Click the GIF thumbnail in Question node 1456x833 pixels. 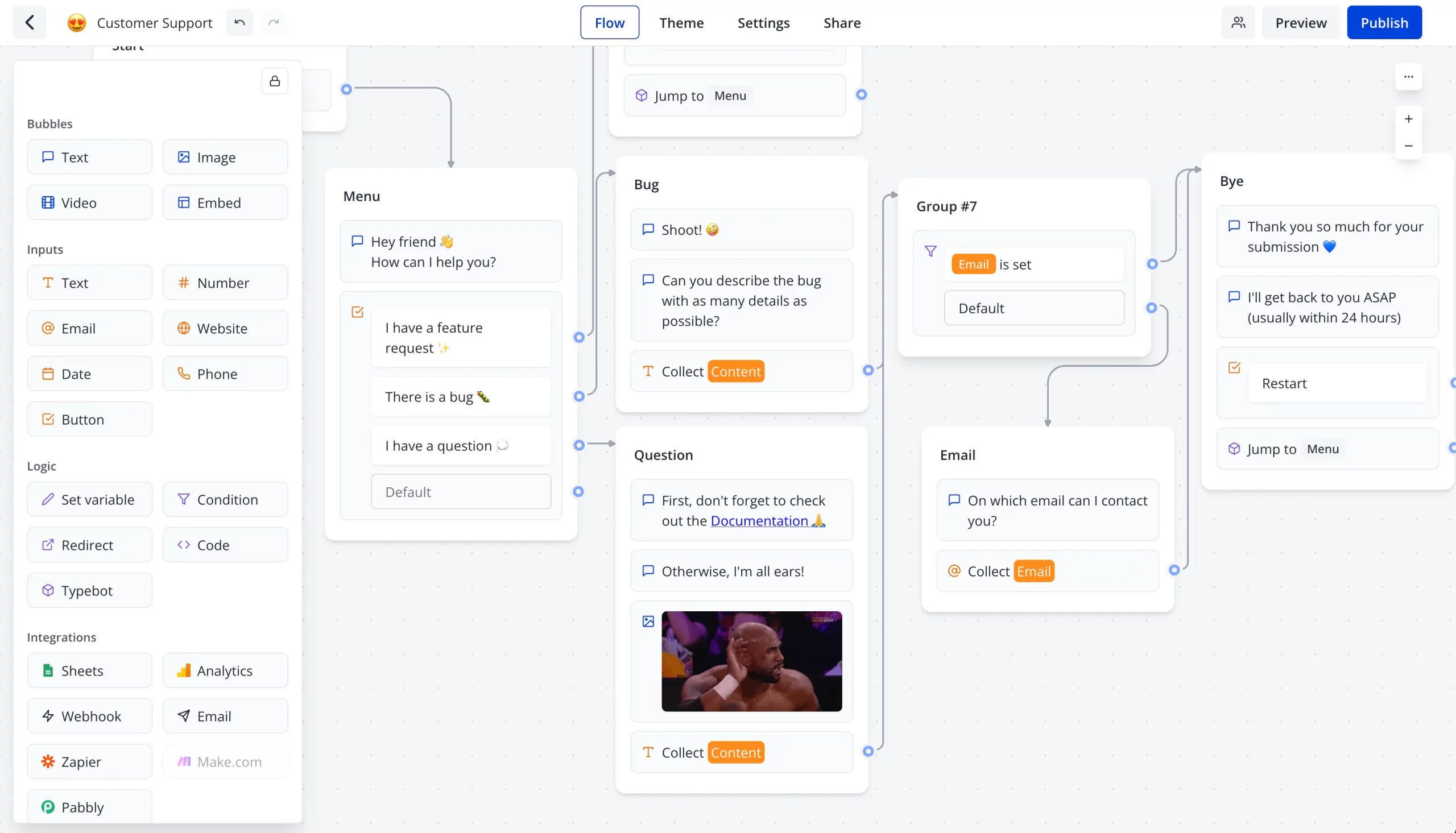coord(752,661)
